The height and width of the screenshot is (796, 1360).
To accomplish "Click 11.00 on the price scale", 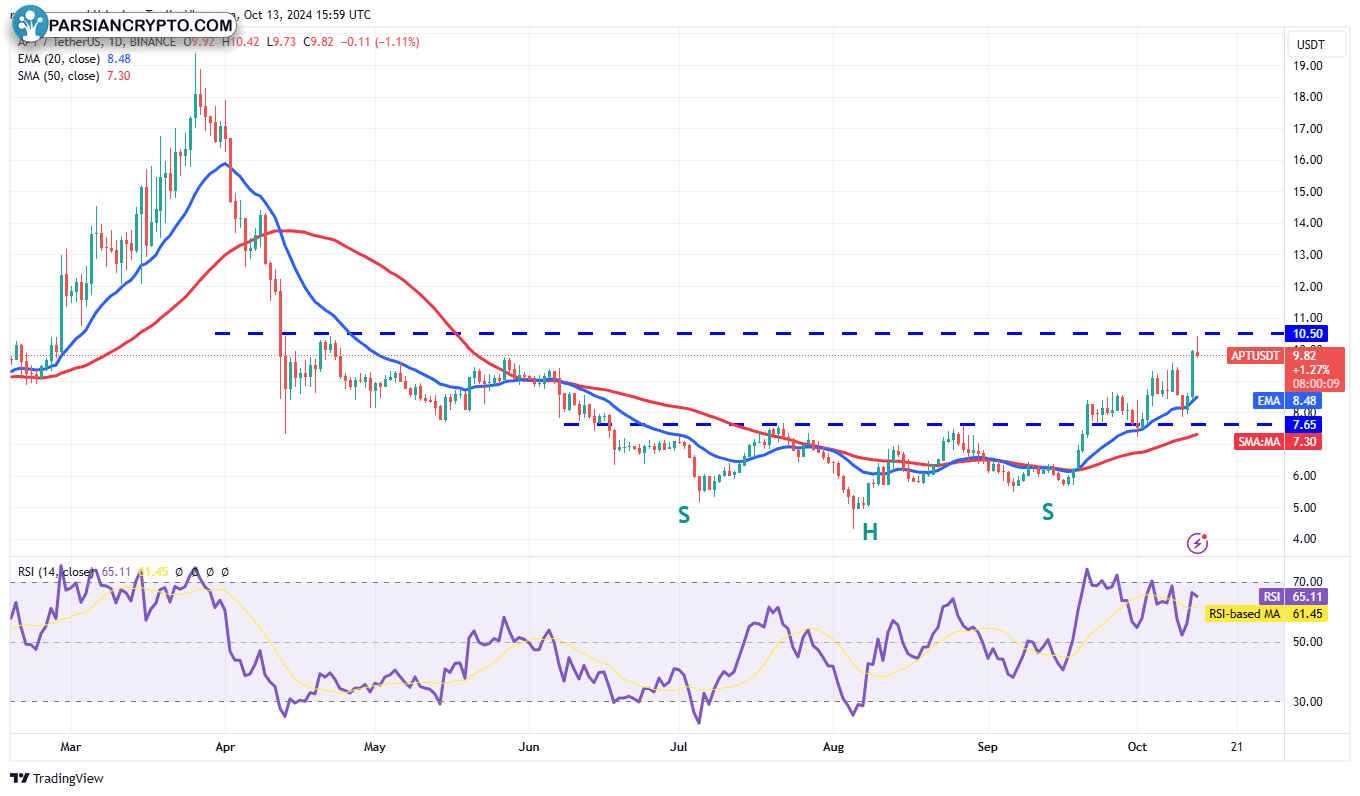I will click(1308, 318).
